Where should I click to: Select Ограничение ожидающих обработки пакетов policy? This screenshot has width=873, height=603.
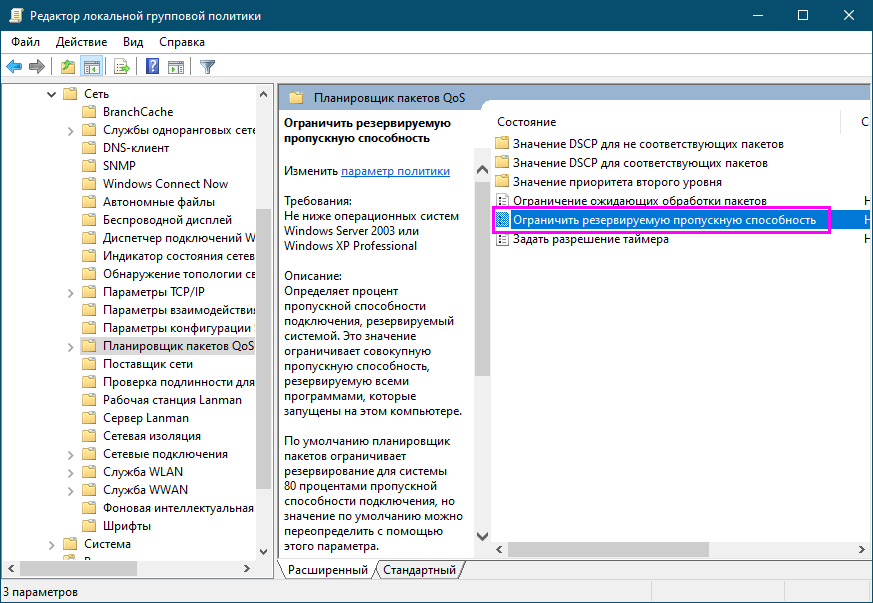[x=639, y=201]
